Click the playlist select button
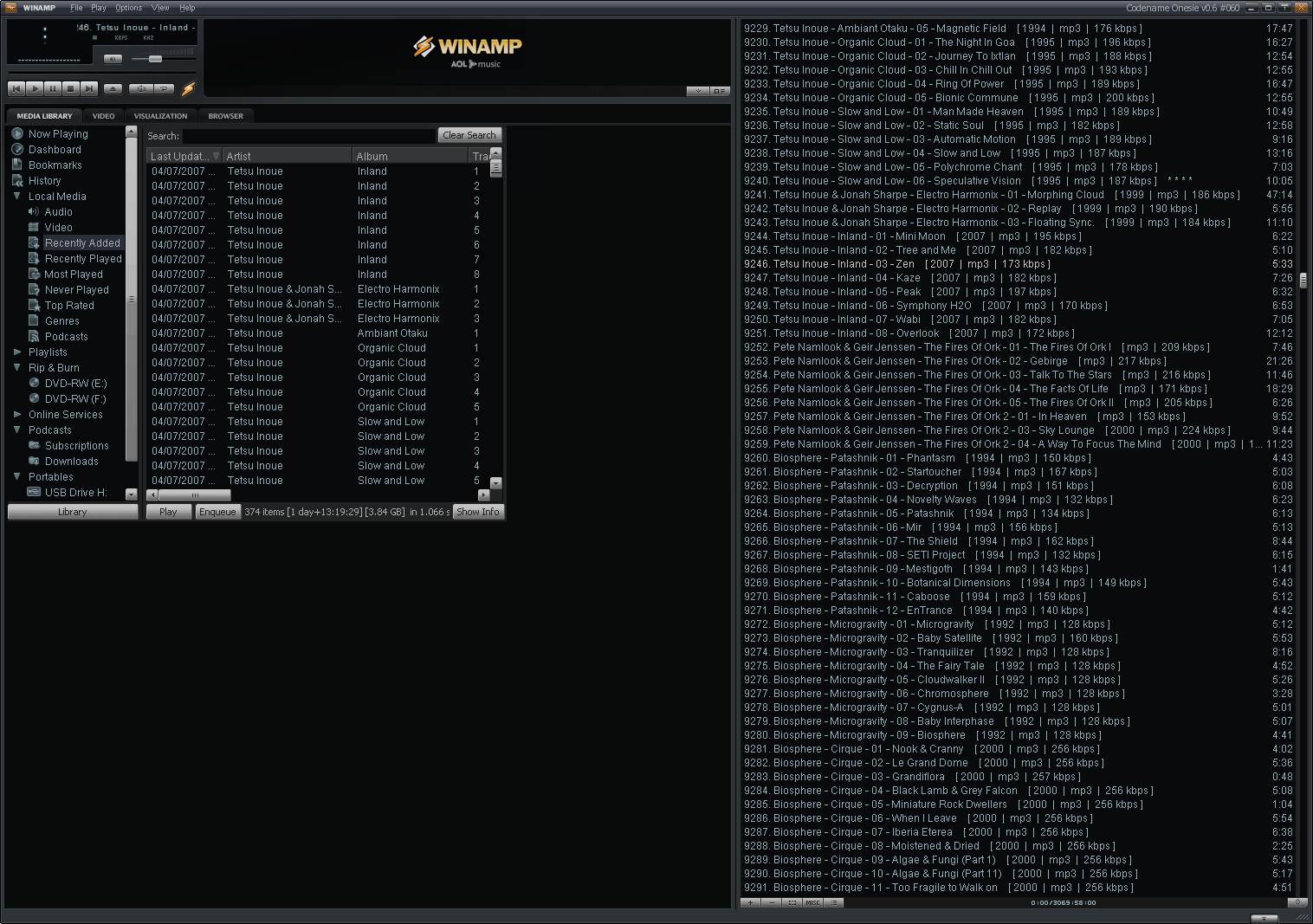Viewport: 1313px width, 924px height. click(792, 902)
